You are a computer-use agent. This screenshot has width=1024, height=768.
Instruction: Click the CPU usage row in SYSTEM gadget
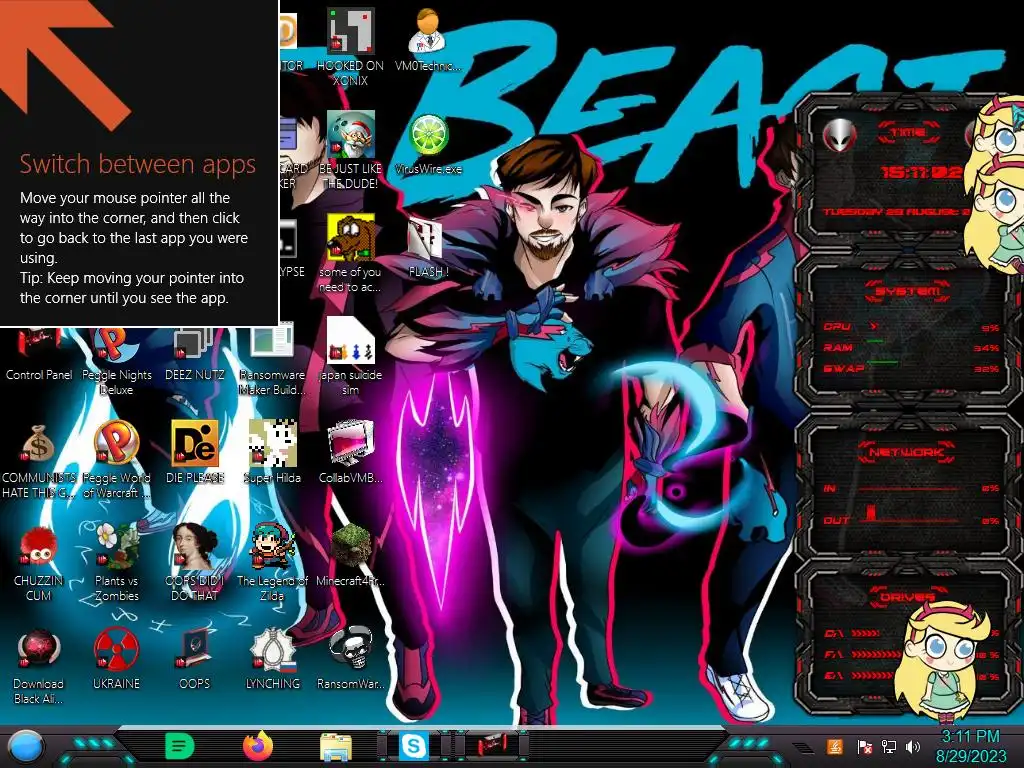click(x=911, y=327)
